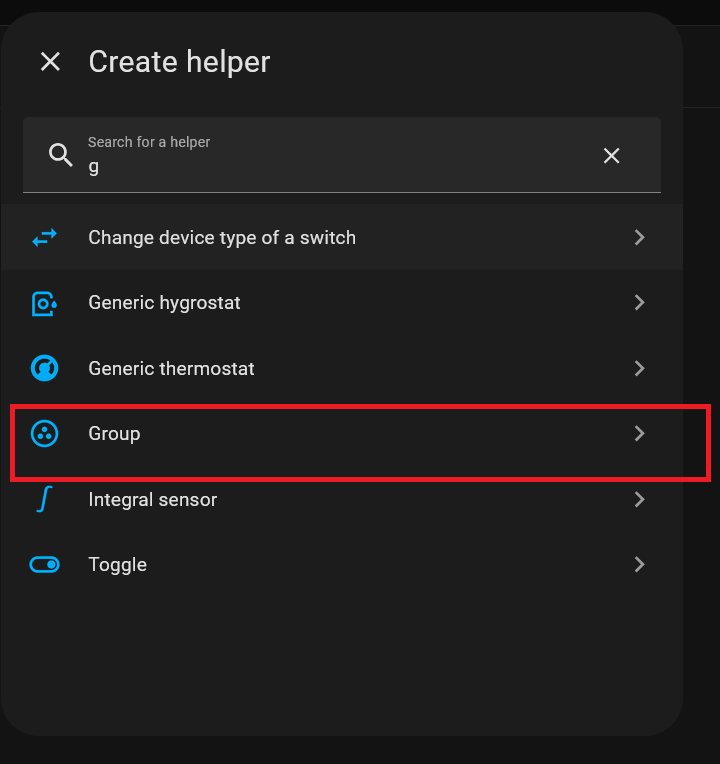Click the Toggle helper icon
This screenshot has width=720, height=764.
pyautogui.click(x=44, y=565)
